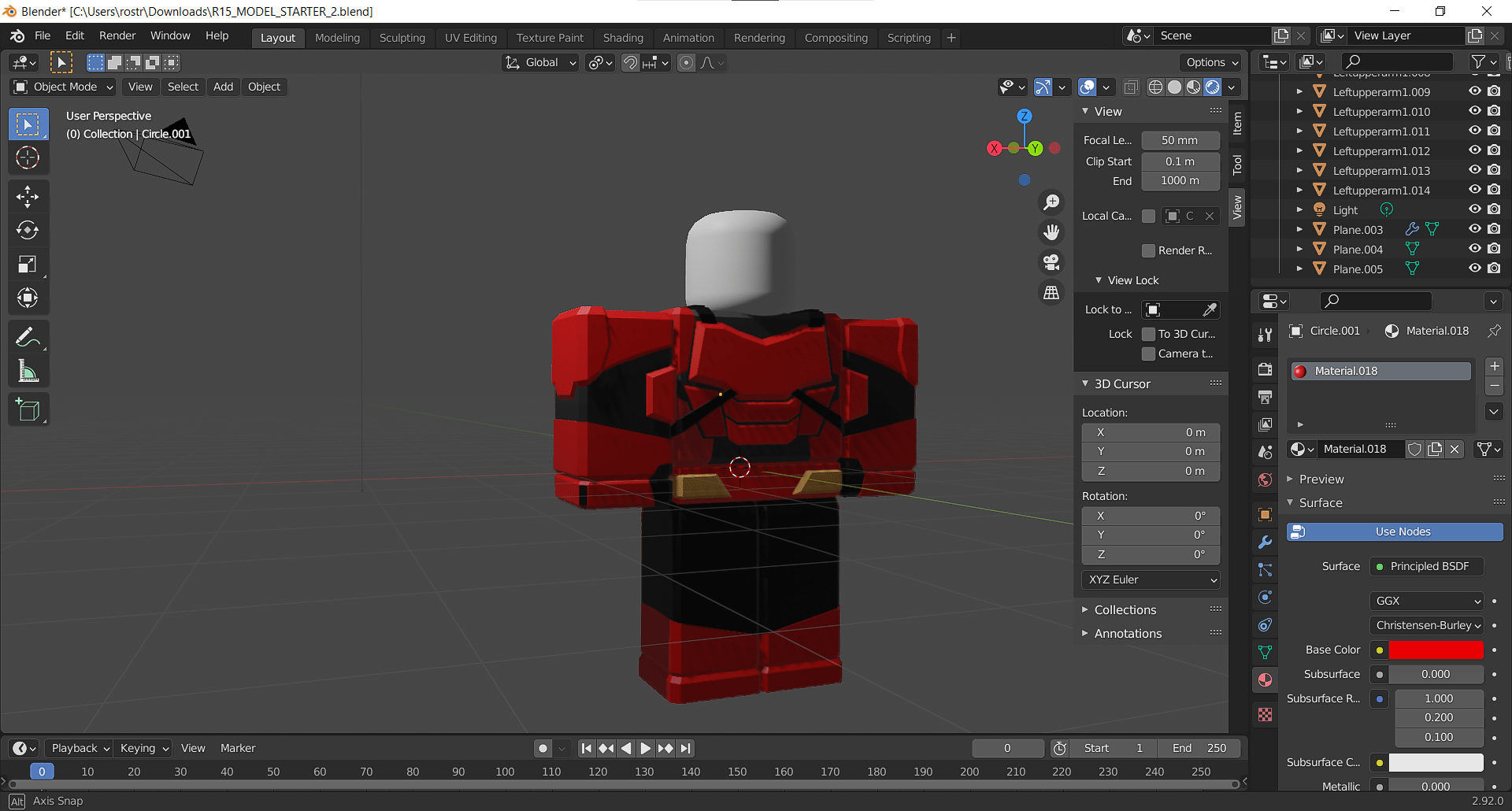Open the Item sidebar tab
Image resolution: width=1512 pixels, height=811 pixels.
point(1237,123)
